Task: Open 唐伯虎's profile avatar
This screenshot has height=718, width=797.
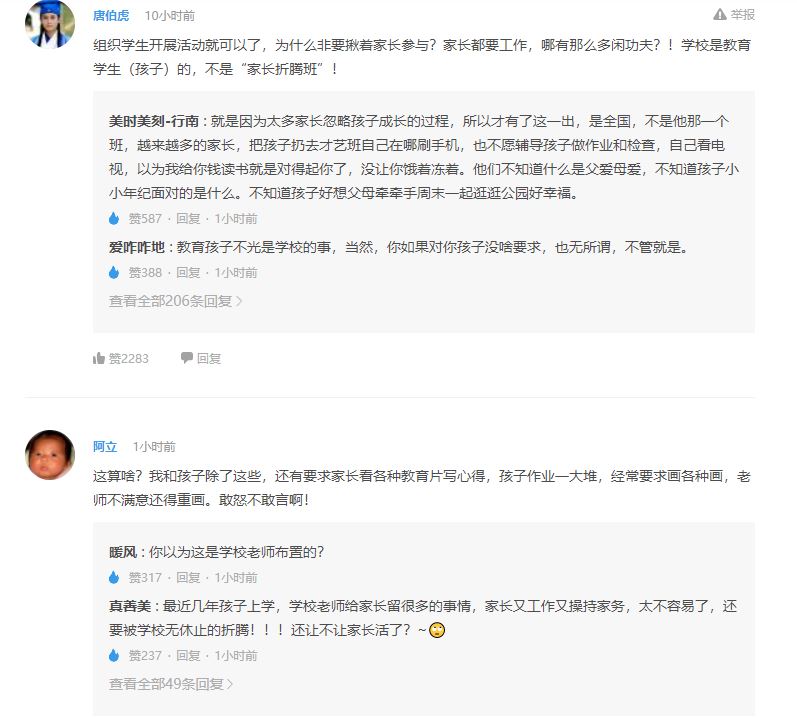Action: pos(49,25)
